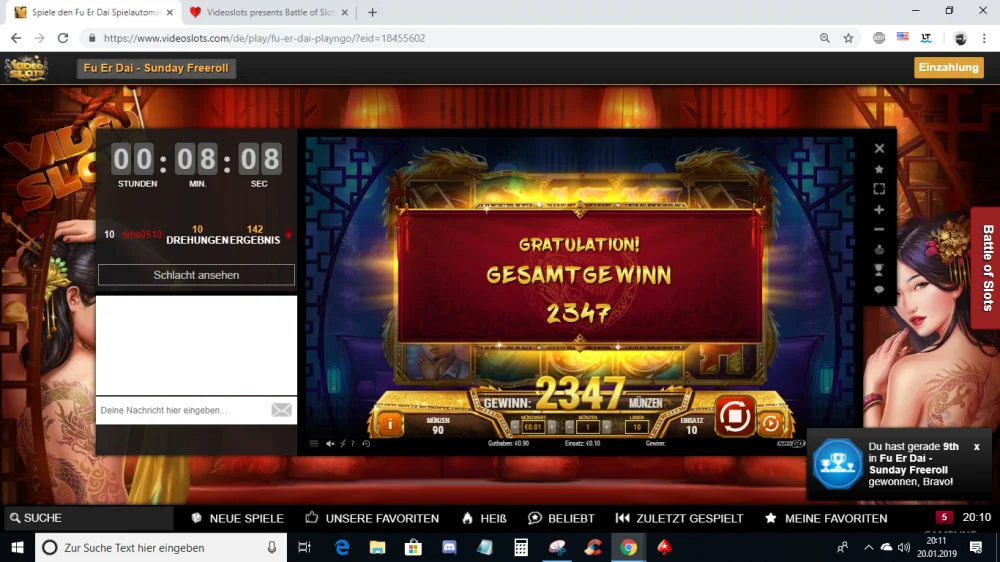The height and width of the screenshot is (562, 1000).
Task: Open ZULETZT GESPIELT recently played menu
Action: [x=680, y=518]
